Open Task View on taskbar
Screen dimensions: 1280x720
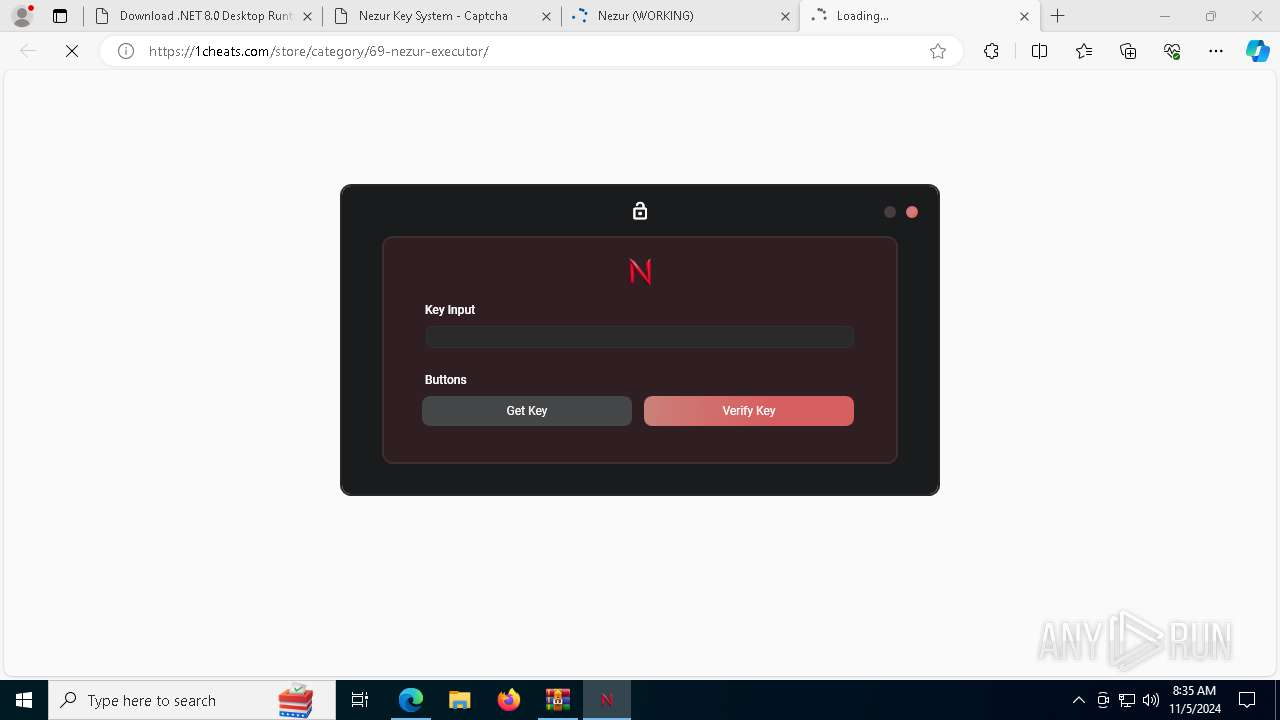click(x=360, y=700)
